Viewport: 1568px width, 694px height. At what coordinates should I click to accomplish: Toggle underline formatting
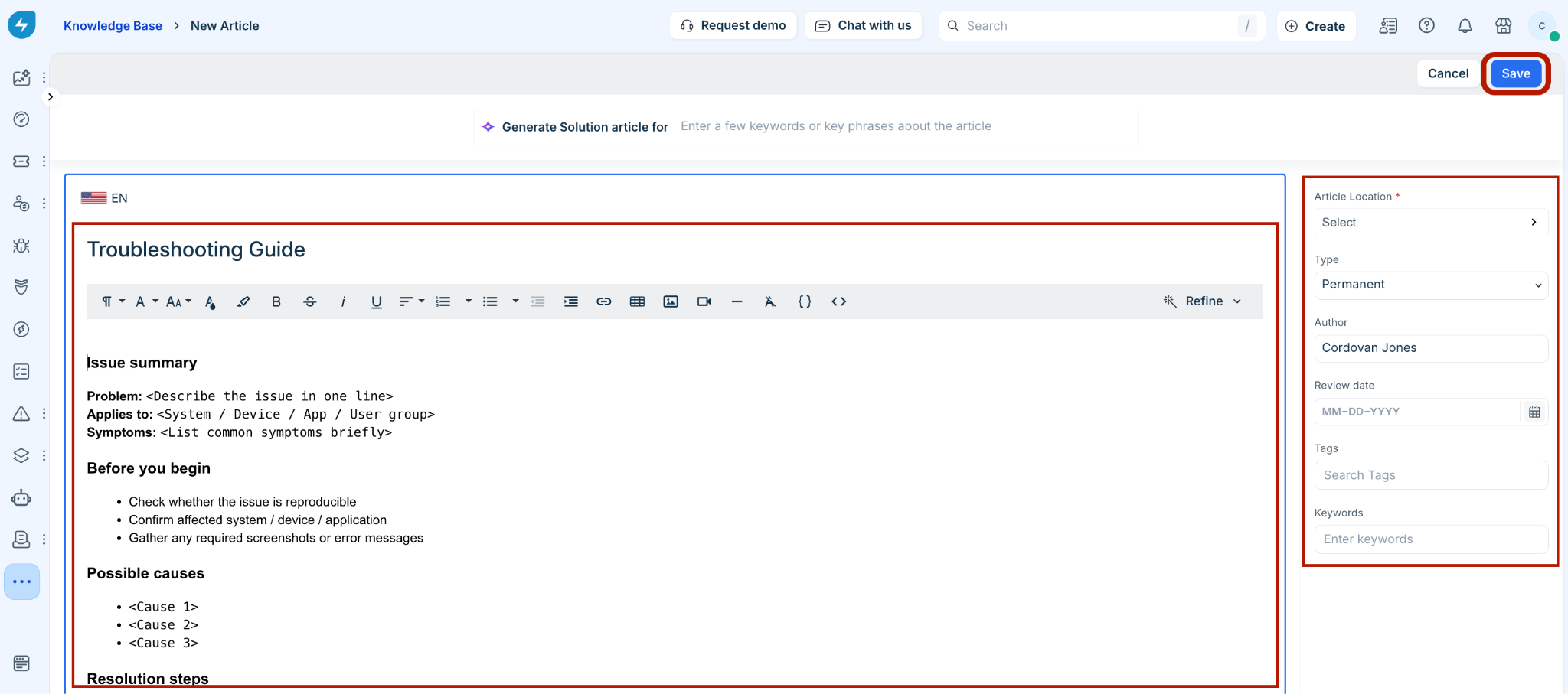[x=377, y=301]
